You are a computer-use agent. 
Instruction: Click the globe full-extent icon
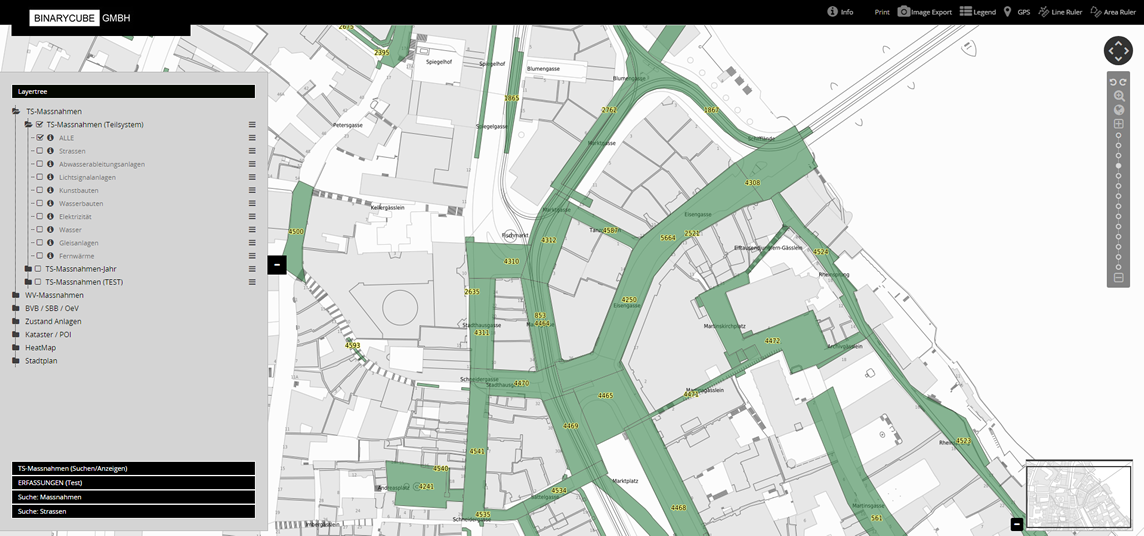(x=1119, y=110)
